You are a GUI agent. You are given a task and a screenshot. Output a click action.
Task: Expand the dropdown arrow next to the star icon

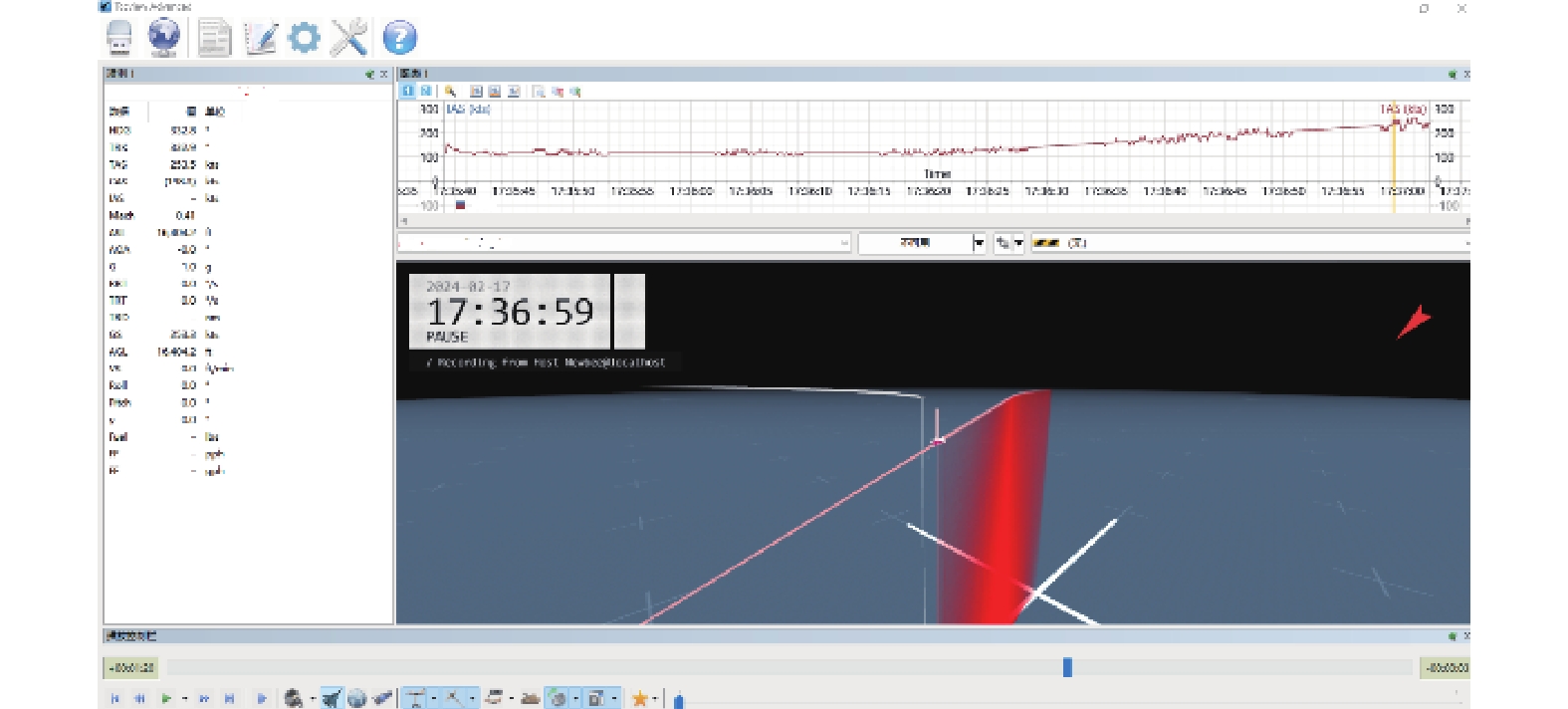(x=654, y=699)
